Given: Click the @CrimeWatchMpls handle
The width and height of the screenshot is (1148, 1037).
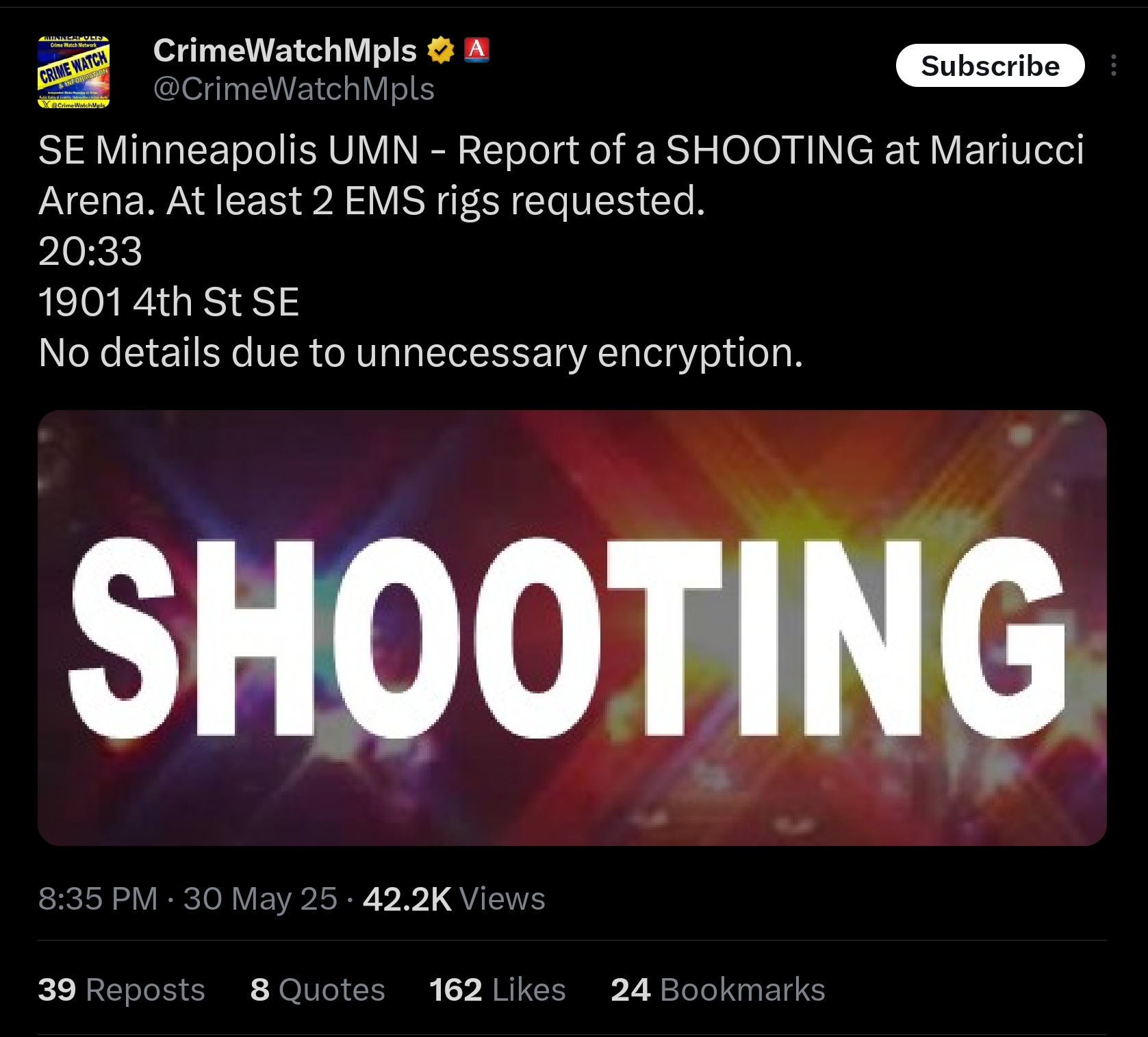Looking at the screenshot, I should pyautogui.click(x=294, y=89).
